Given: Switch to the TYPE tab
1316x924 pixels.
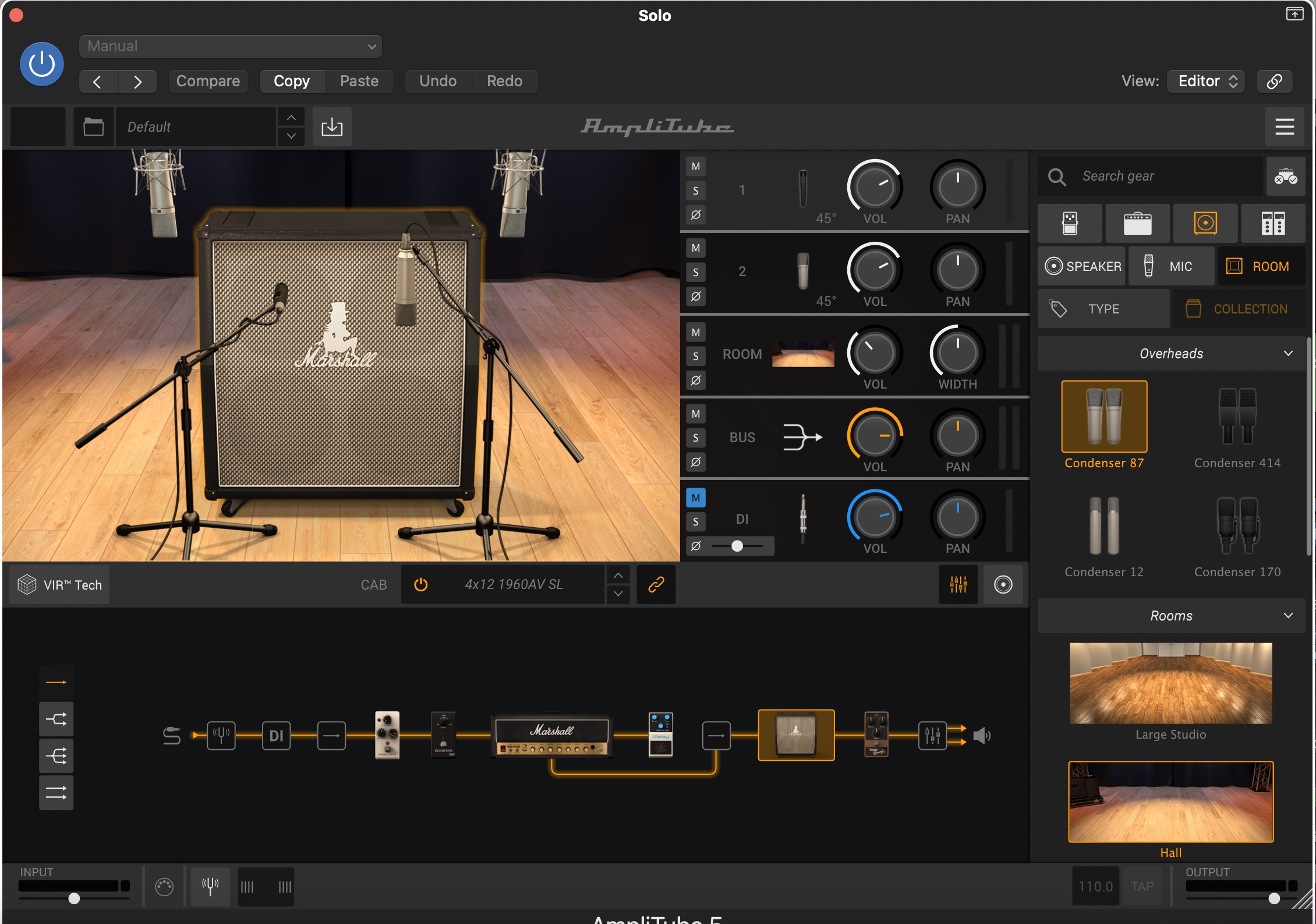Looking at the screenshot, I should (x=1103, y=309).
